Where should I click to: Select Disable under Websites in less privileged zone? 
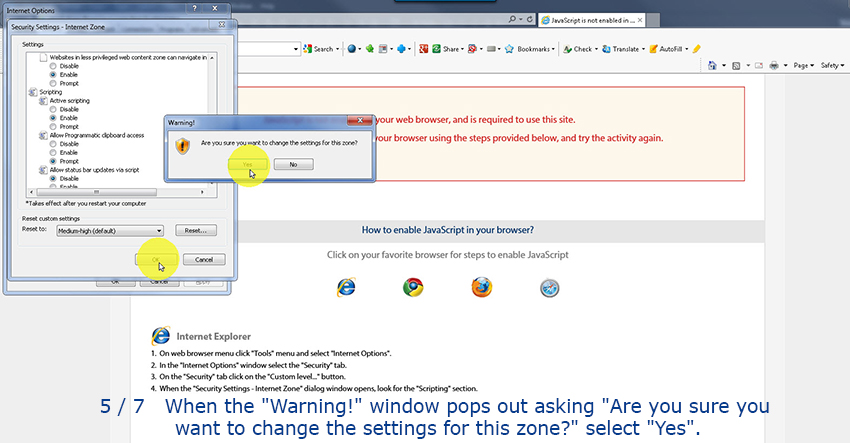pos(53,66)
